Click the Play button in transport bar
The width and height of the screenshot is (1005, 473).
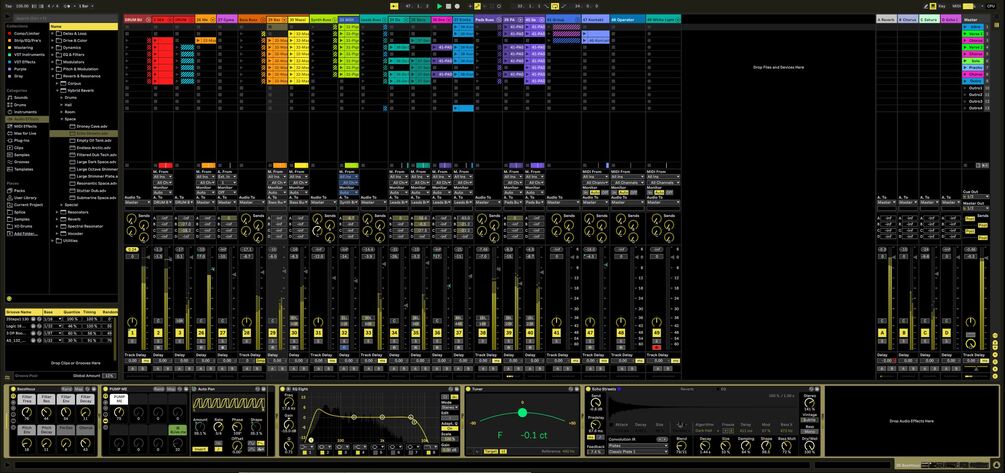coord(439,6)
